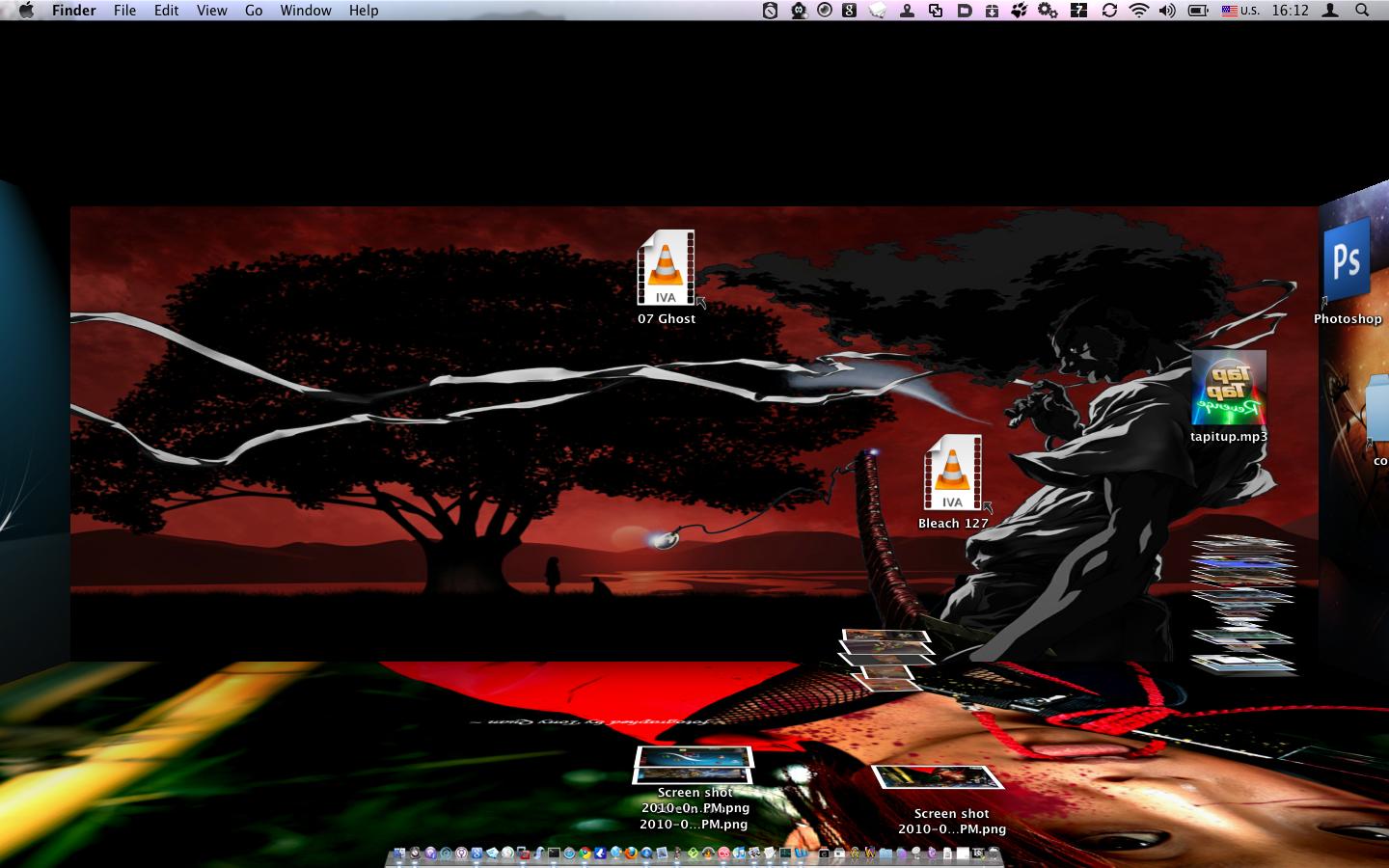Open the Apple menu

tap(26, 11)
